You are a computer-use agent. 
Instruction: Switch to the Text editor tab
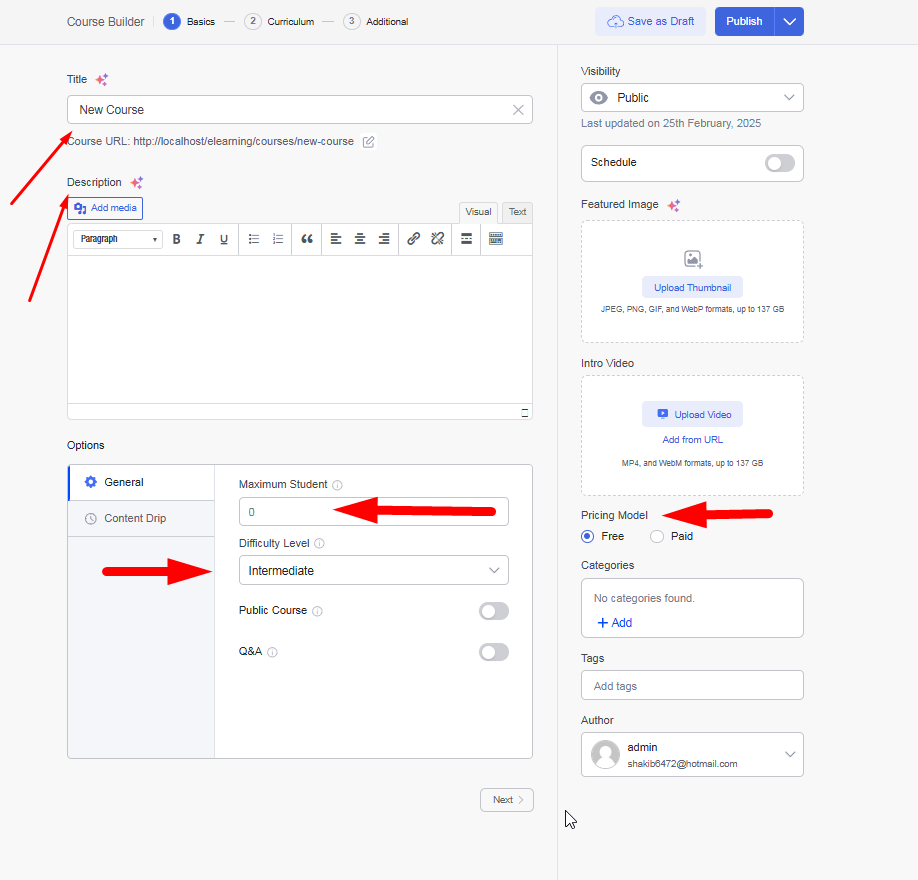[x=517, y=212]
